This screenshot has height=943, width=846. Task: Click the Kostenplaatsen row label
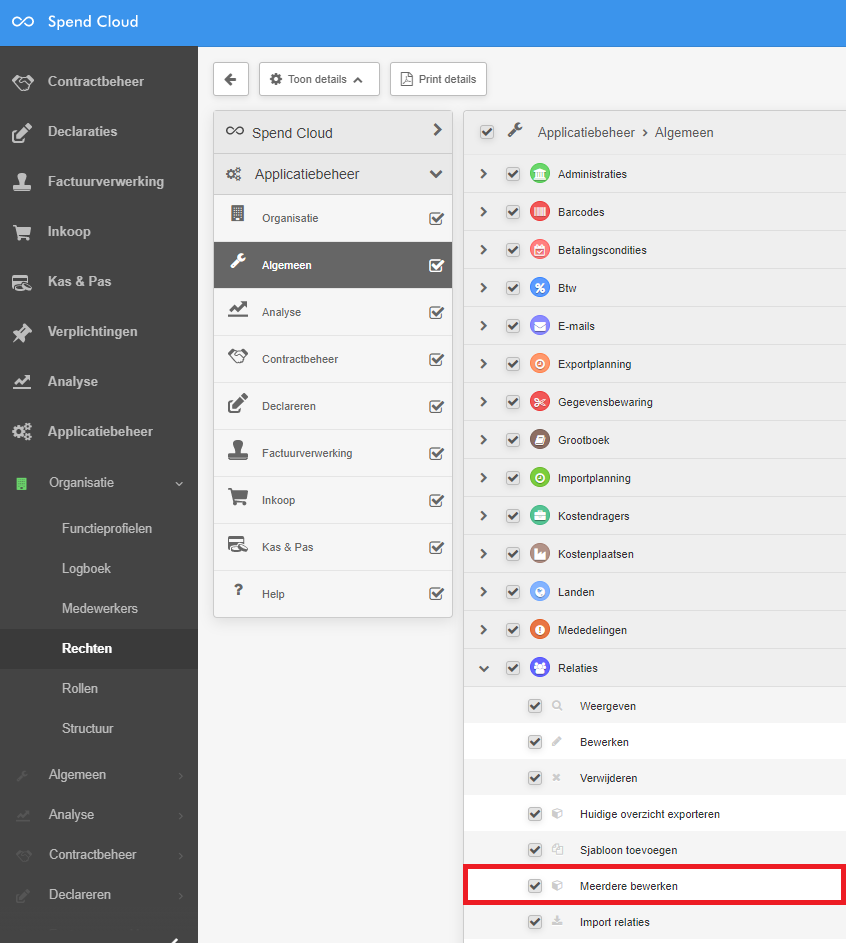tap(596, 554)
